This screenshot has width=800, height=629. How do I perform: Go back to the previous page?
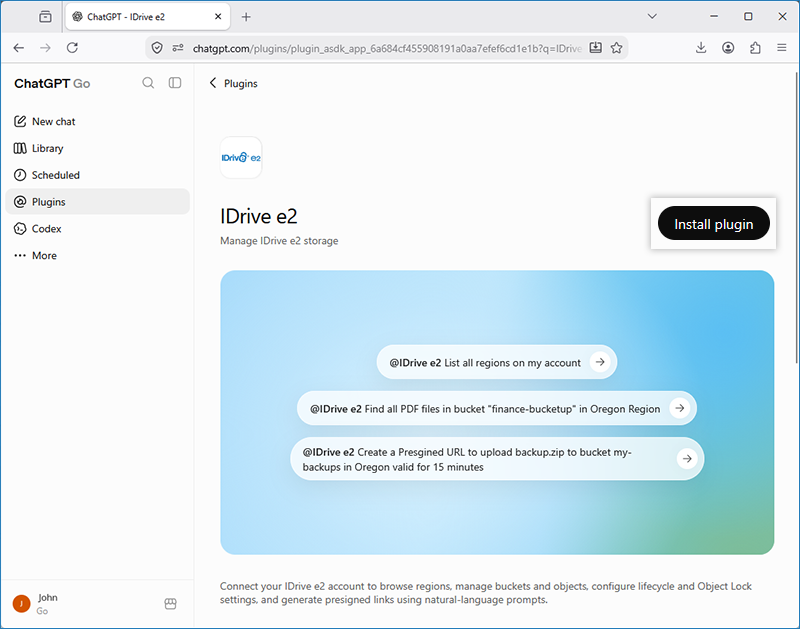pyautogui.click(x=19, y=48)
